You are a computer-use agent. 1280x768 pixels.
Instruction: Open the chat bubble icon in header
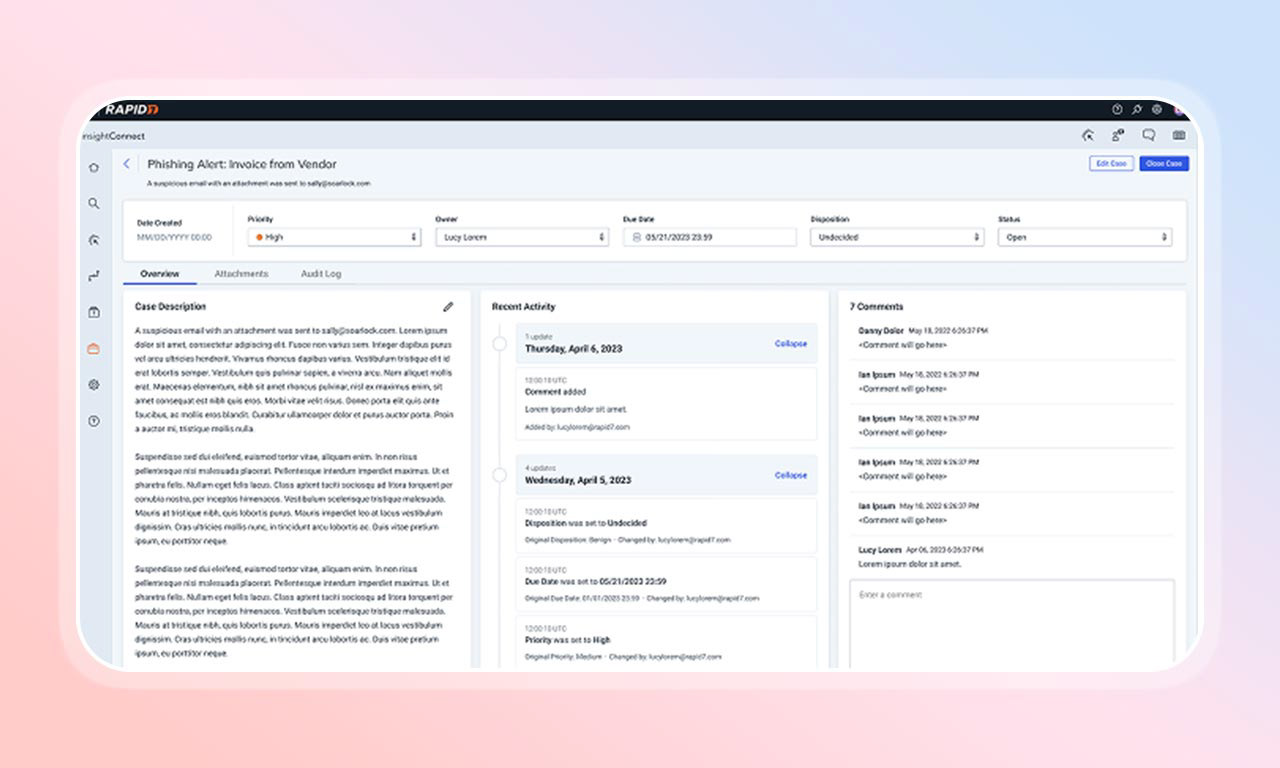coord(1149,135)
